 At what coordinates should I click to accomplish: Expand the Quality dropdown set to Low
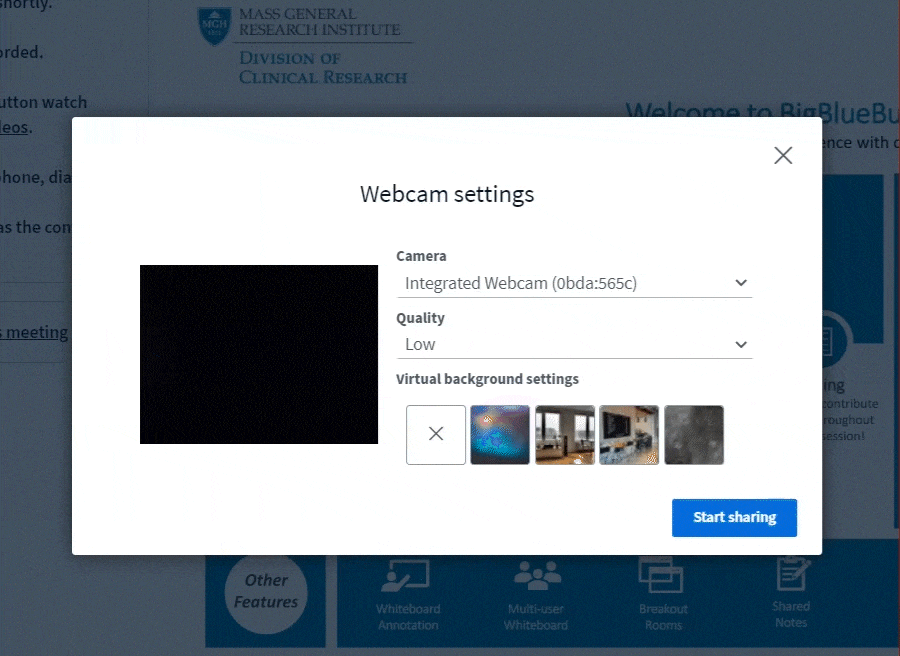coord(573,344)
